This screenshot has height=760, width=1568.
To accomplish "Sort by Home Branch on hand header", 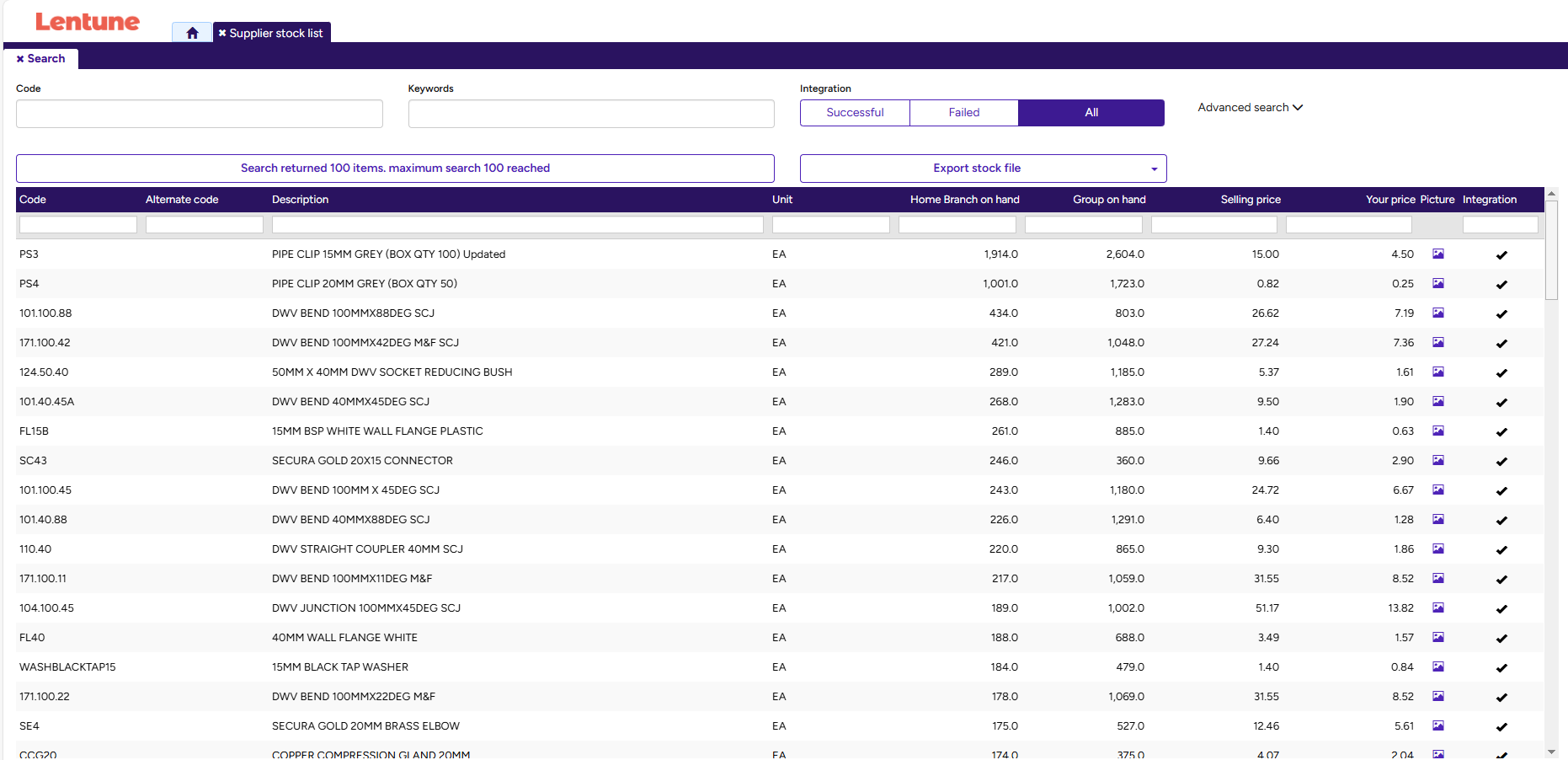I will [x=964, y=200].
